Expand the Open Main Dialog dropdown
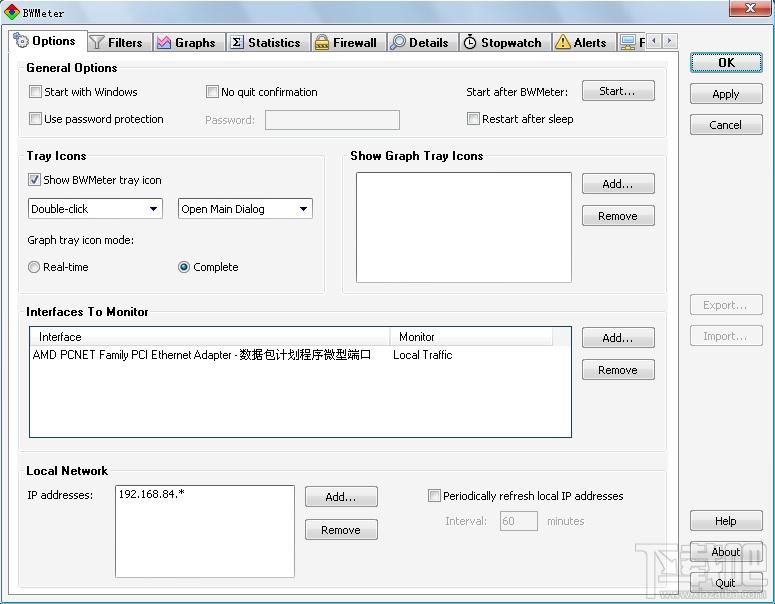775x604 pixels. [245, 209]
